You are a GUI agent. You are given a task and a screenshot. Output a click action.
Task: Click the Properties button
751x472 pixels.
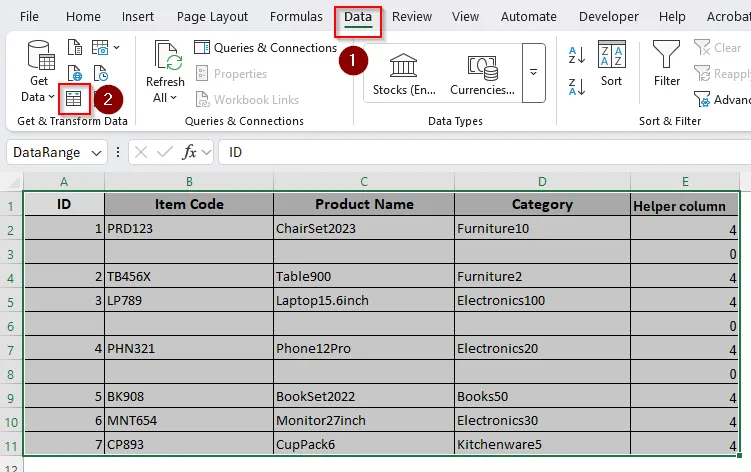pyautogui.click(x=231, y=74)
